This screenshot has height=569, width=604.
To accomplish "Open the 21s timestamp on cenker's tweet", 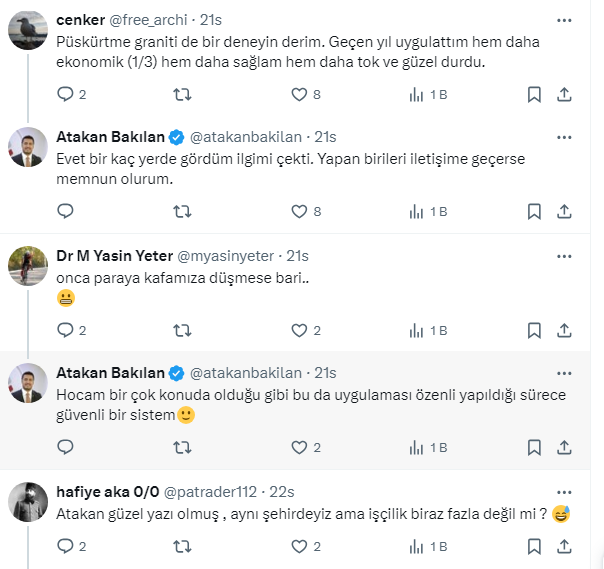I will click(209, 19).
